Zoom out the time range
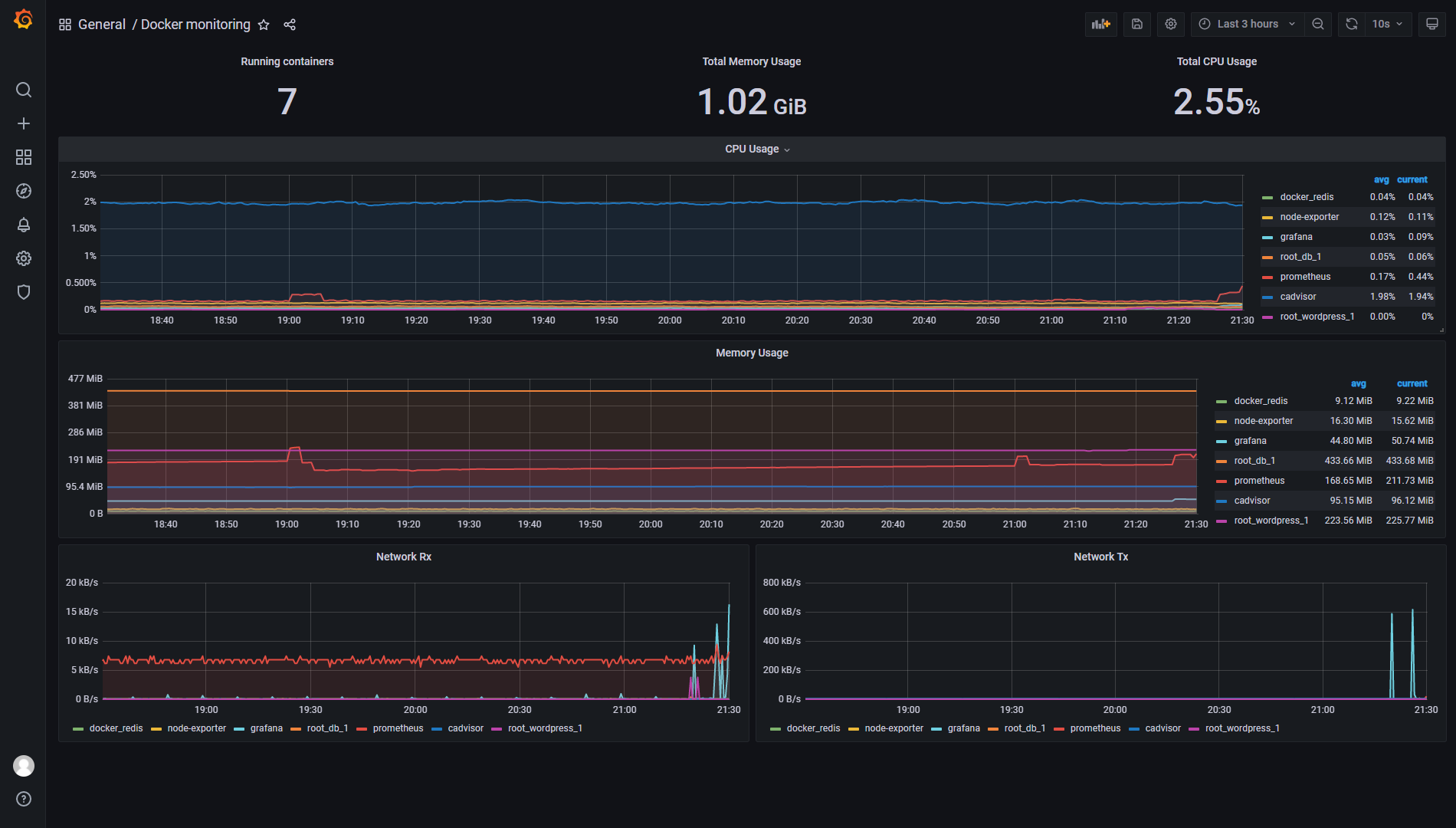This screenshot has width=1456, height=828. pos(1318,24)
